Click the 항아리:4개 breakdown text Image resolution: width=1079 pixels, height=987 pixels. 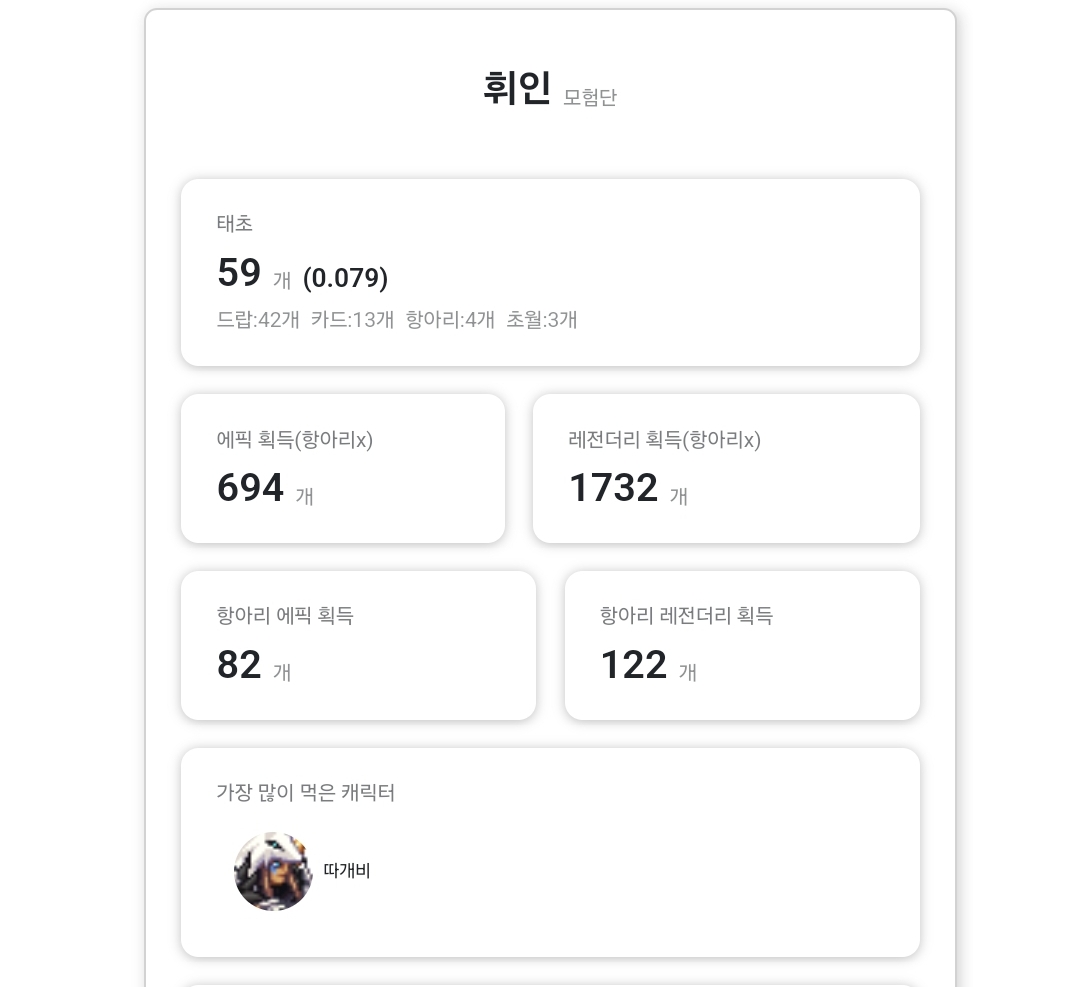click(x=450, y=320)
